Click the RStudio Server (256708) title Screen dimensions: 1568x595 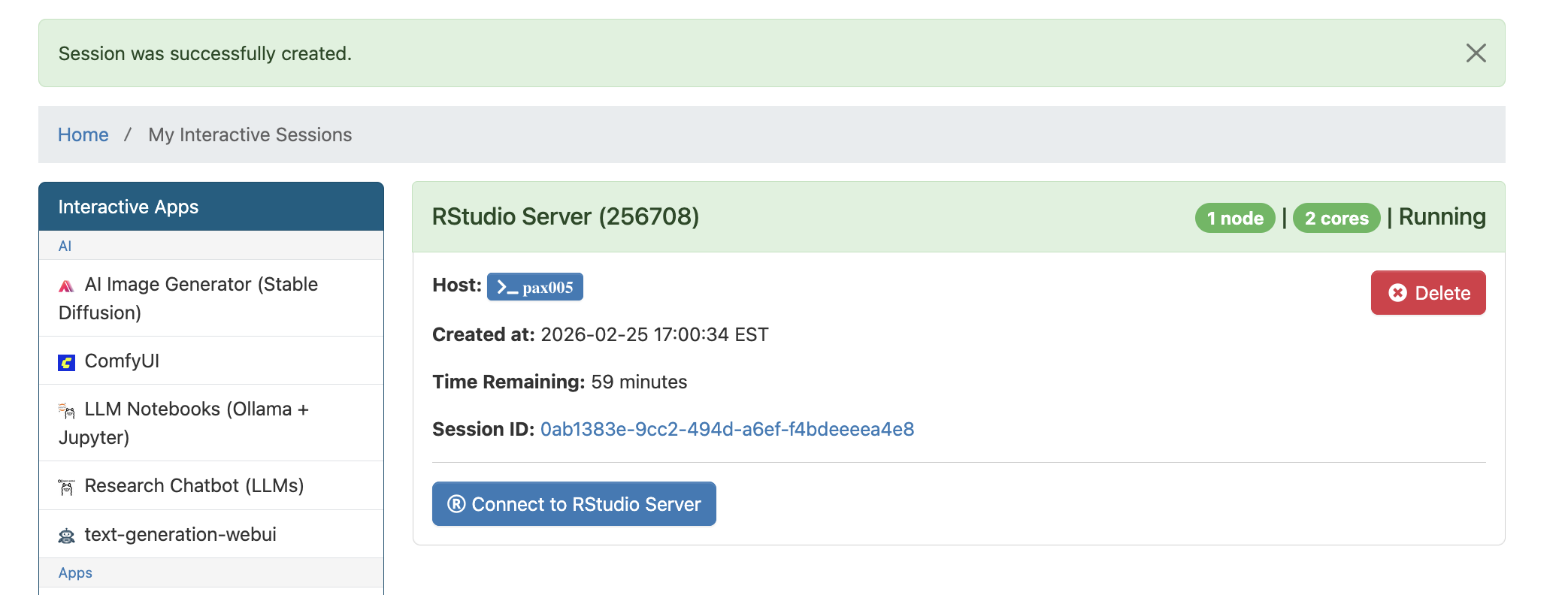[x=565, y=217]
